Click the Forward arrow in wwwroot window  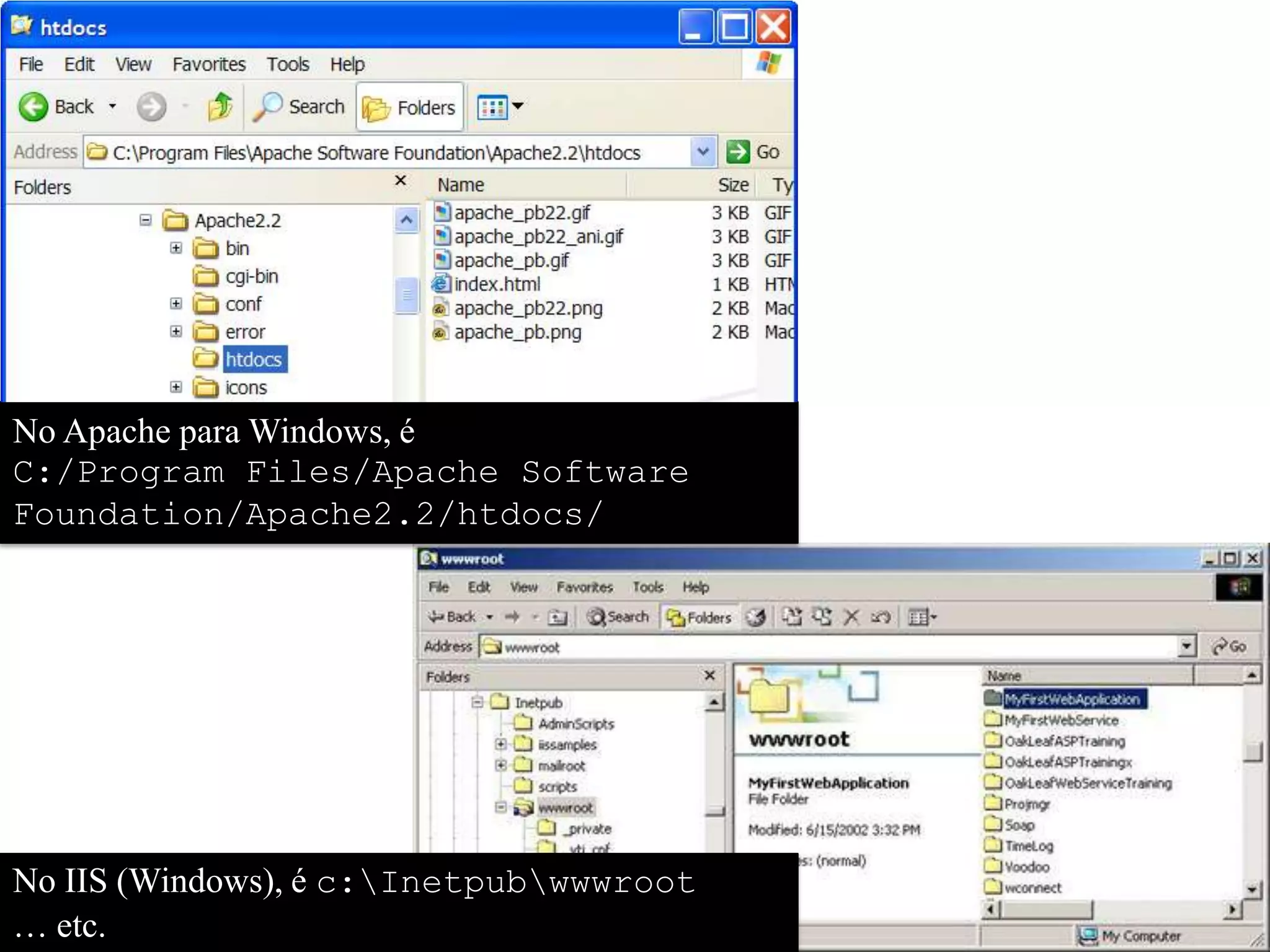click(x=512, y=617)
